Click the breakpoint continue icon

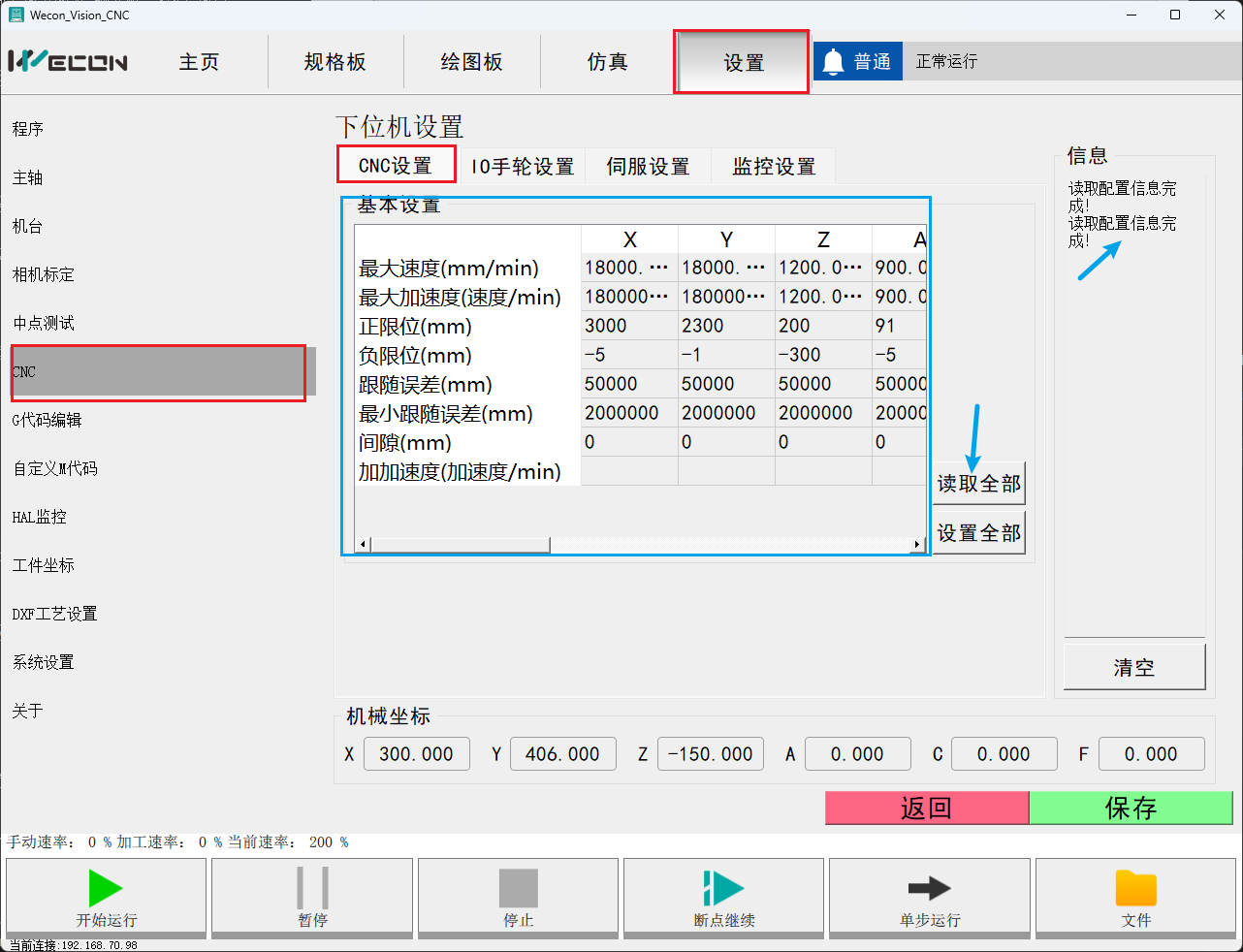click(723, 888)
